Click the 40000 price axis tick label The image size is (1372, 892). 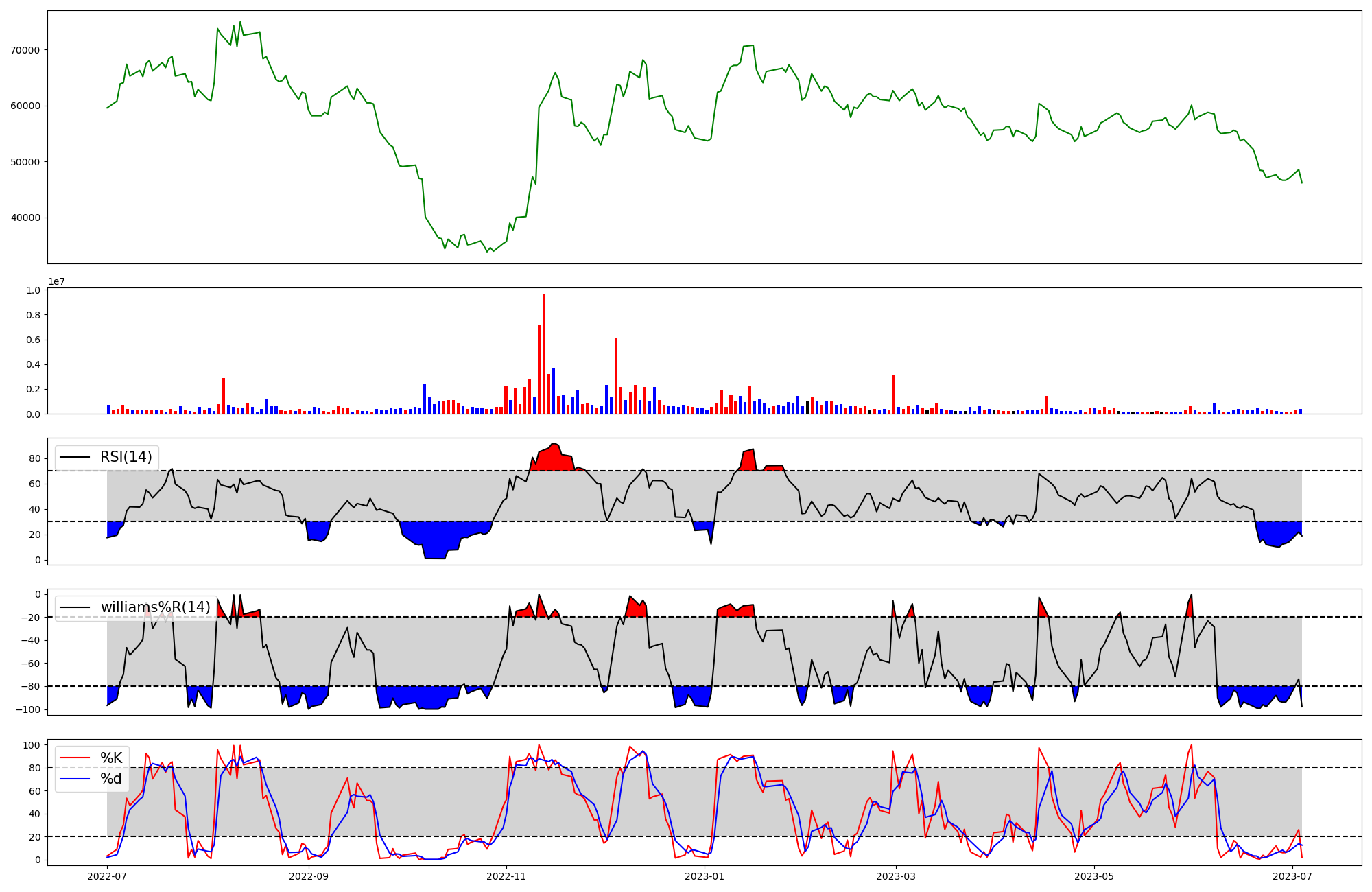[x=25, y=218]
